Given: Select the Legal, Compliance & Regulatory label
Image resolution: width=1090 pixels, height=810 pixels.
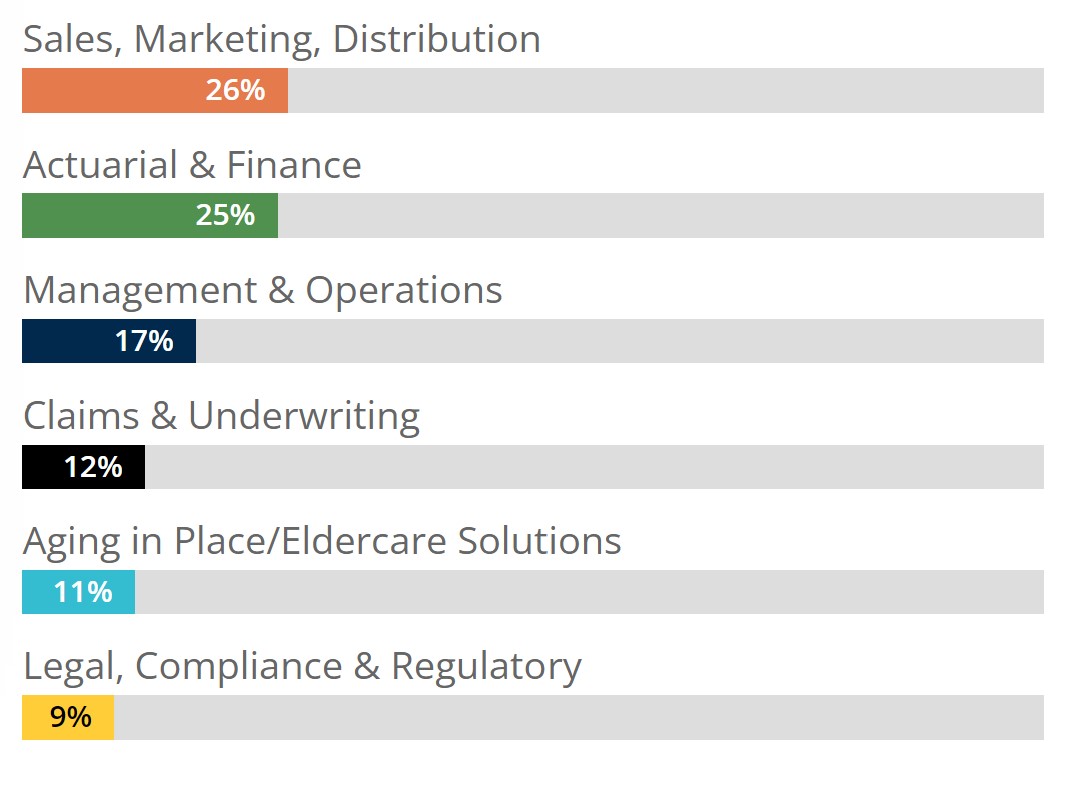Looking at the screenshot, I should (302, 667).
